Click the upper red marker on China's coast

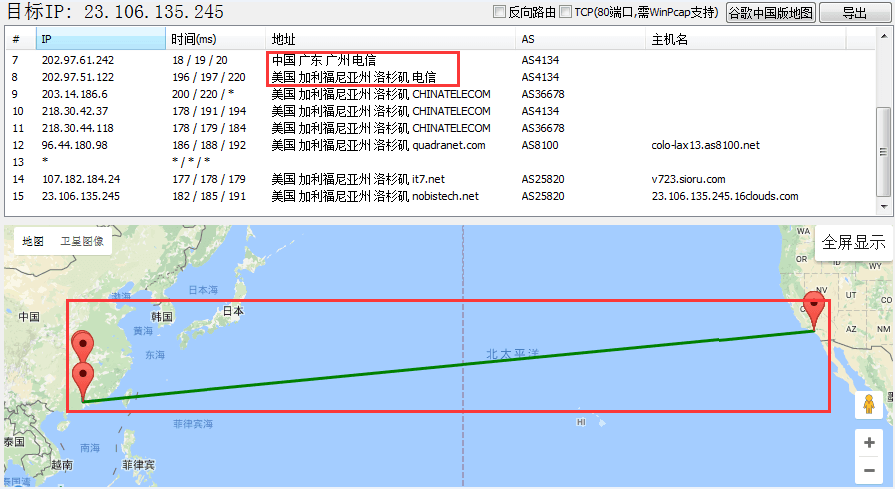pos(82,346)
